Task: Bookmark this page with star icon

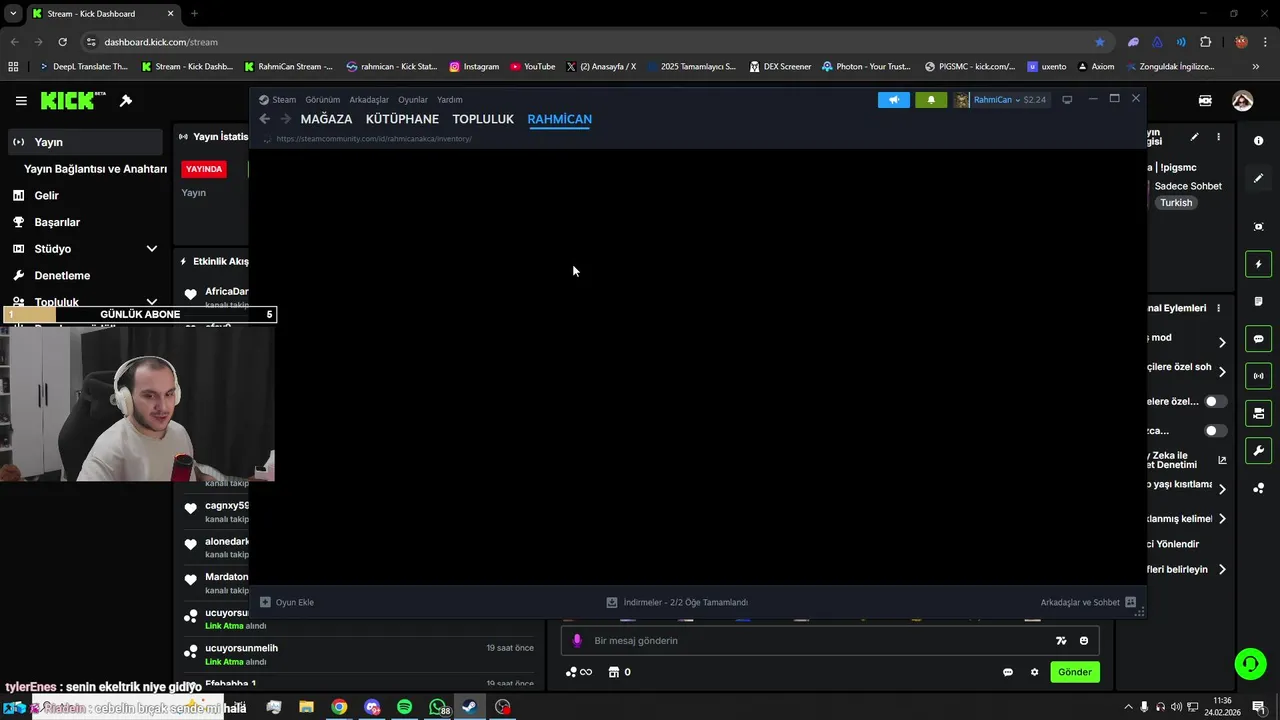Action: pos(1100,42)
